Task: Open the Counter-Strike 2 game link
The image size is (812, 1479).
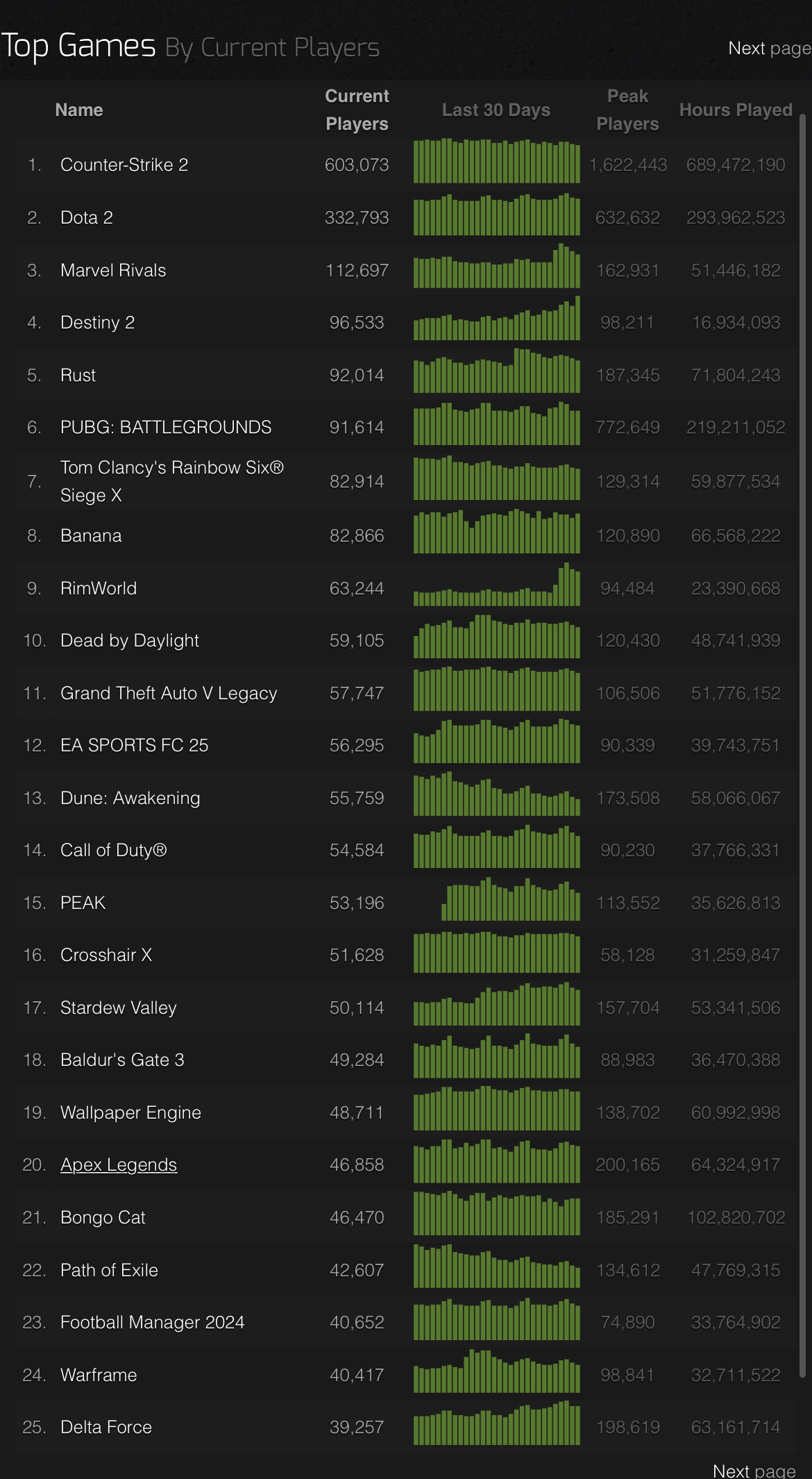Action: [124, 165]
